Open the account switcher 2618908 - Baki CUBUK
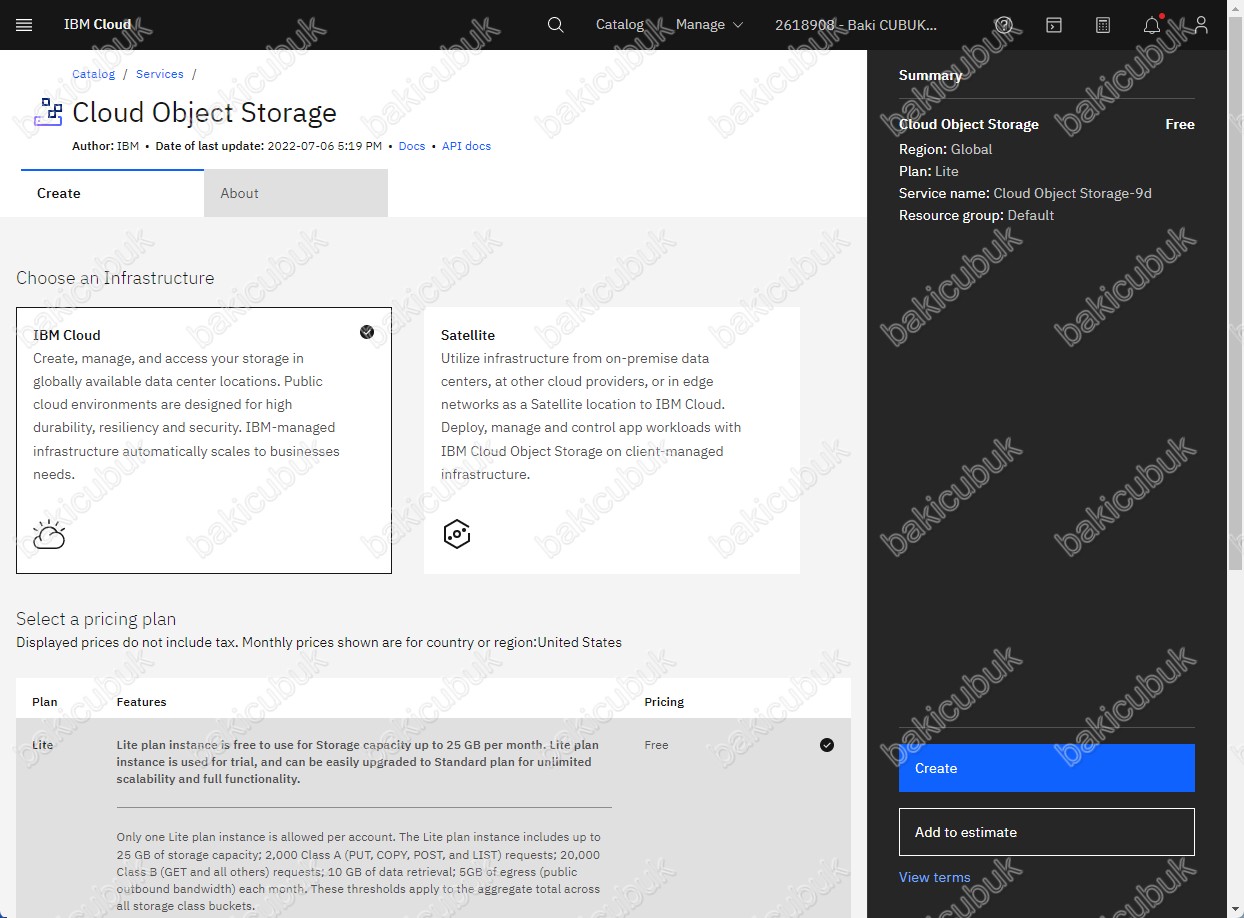 [x=856, y=25]
